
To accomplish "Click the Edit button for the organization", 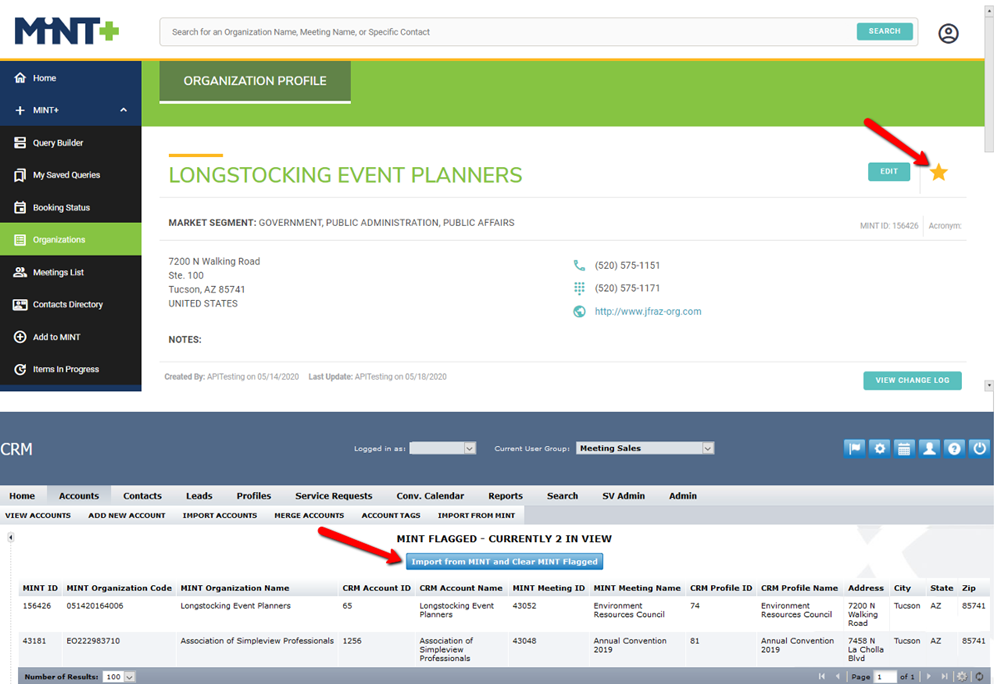I will pyautogui.click(x=889, y=172).
